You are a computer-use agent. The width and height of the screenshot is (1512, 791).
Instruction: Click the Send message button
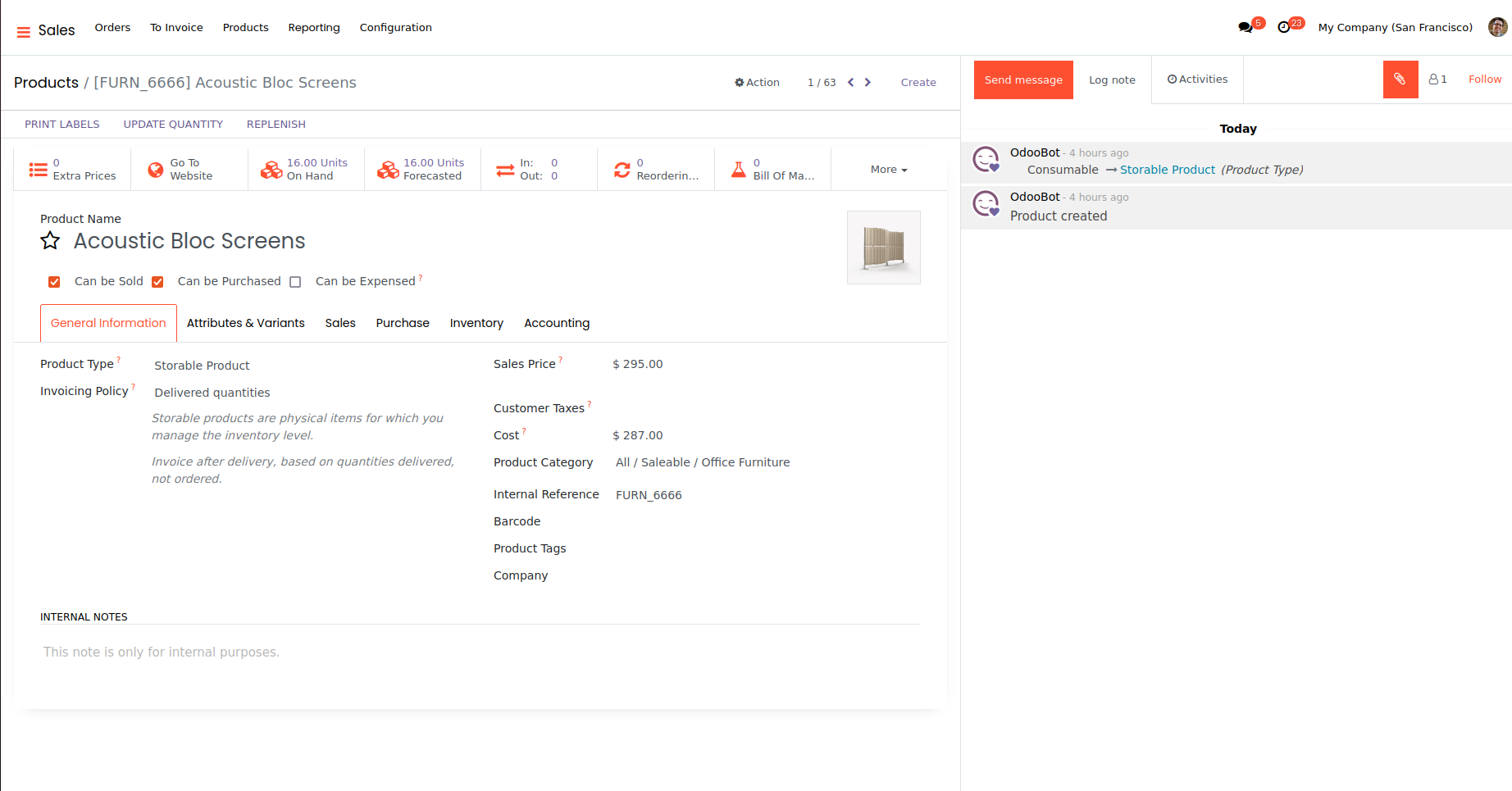[x=1022, y=80]
